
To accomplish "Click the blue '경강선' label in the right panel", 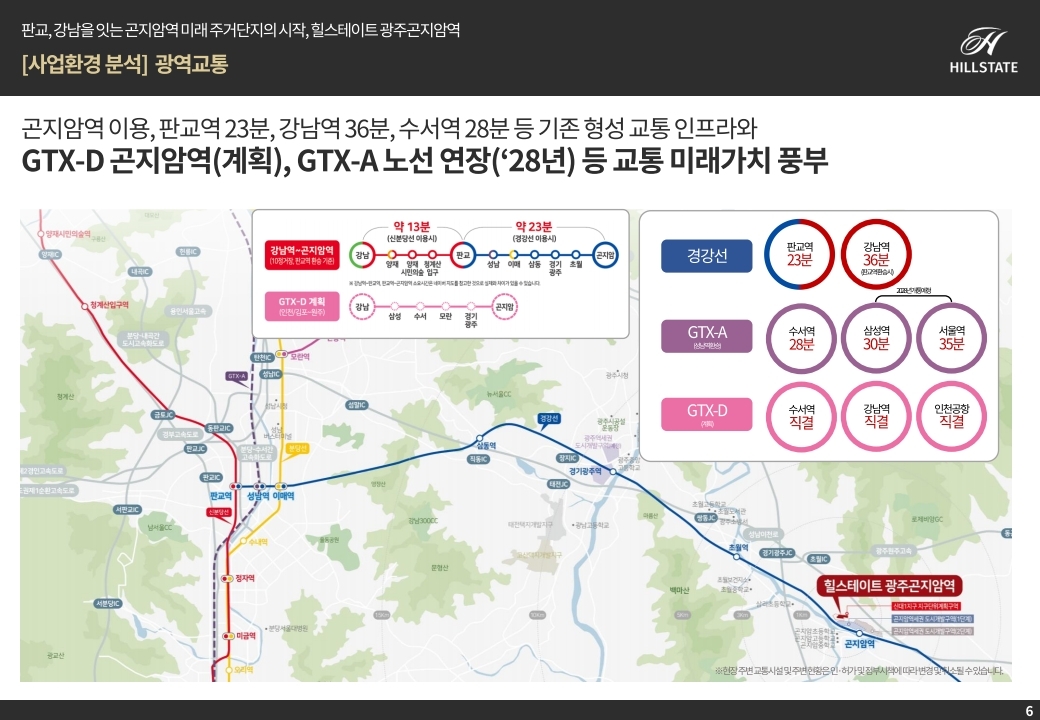I will coord(707,256).
